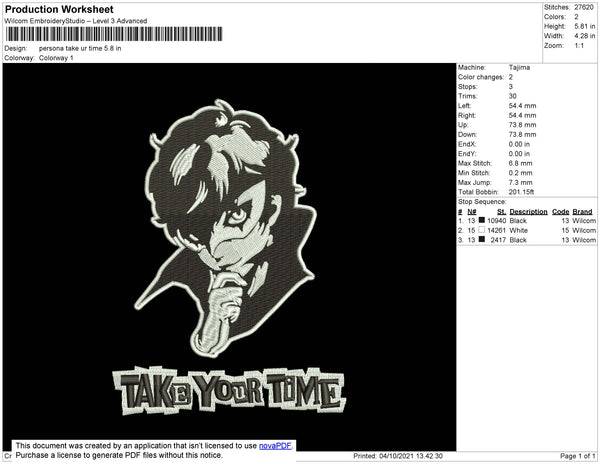Image resolution: width=600 pixels, height=464 pixels.
Task: Click the 'Brand' column header
Action: point(582,212)
